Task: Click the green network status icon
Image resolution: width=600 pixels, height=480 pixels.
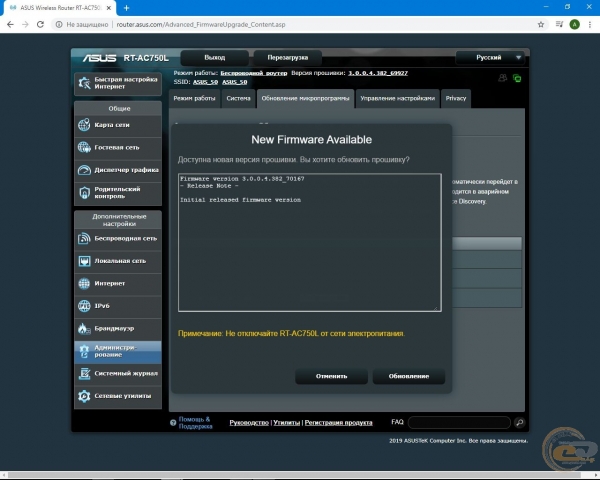Action: point(517,78)
